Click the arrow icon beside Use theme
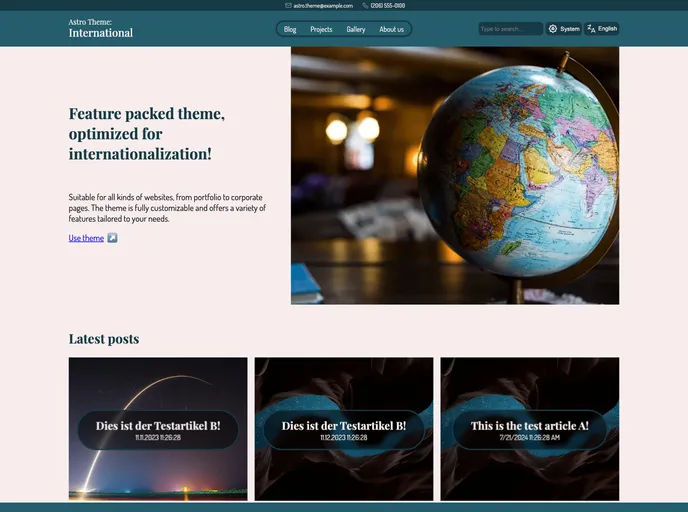Viewport: 688px width, 512px height. coord(112,238)
